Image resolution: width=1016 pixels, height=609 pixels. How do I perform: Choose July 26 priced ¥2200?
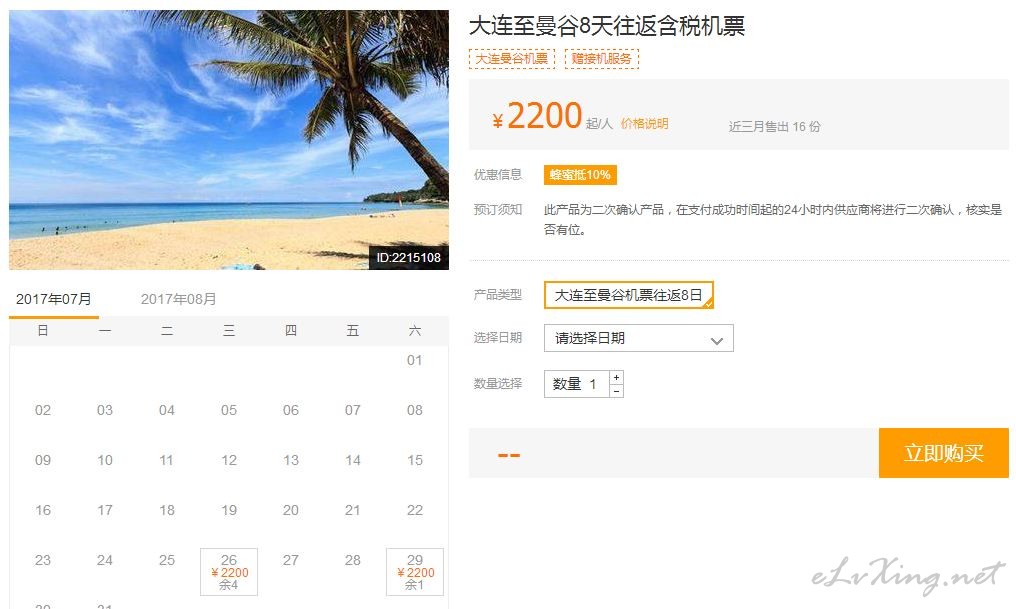click(229, 571)
